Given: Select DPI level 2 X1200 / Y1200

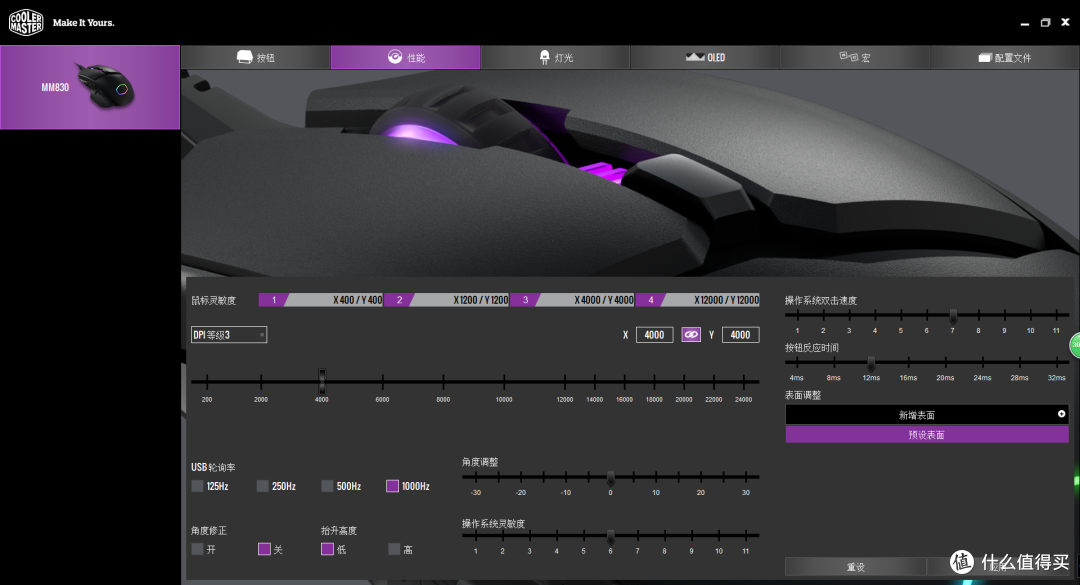Looking at the screenshot, I should (x=446, y=300).
